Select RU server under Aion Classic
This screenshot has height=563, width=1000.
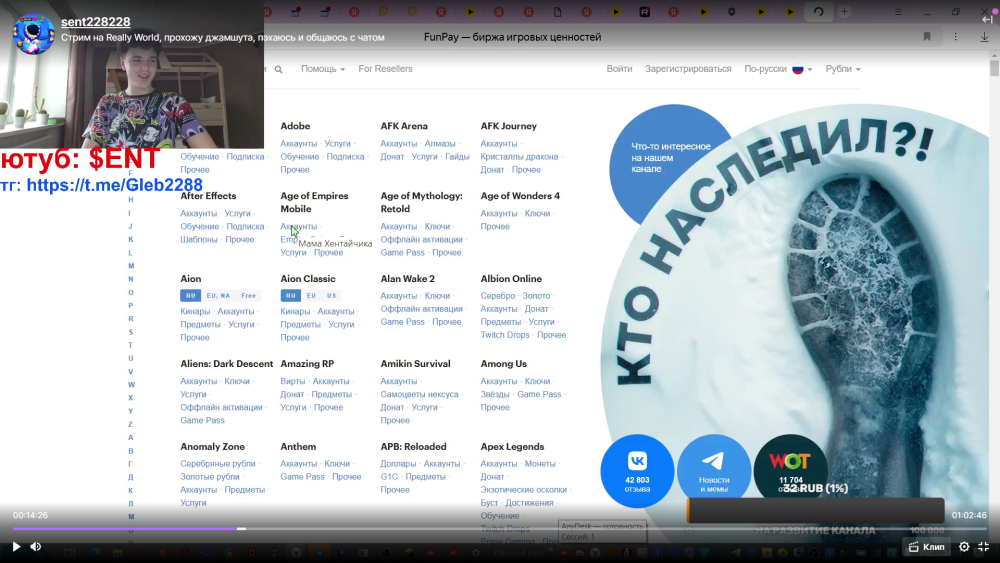290,295
